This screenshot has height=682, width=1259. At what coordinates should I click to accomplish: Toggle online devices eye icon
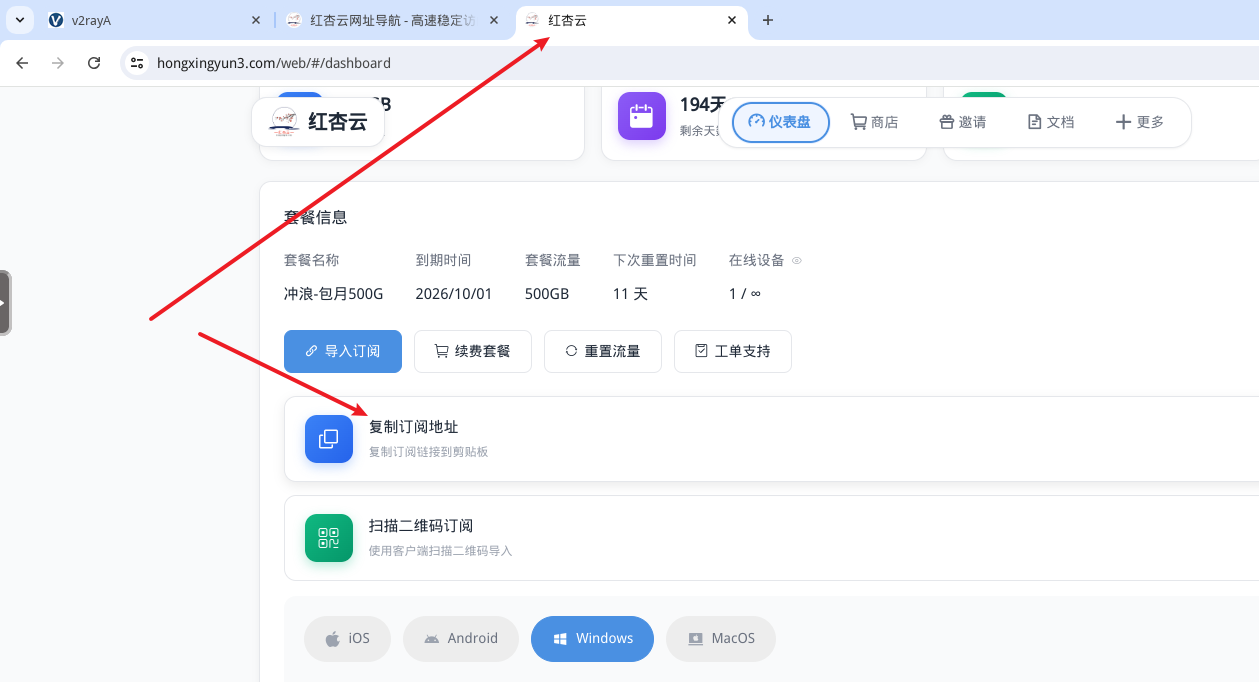point(797,260)
